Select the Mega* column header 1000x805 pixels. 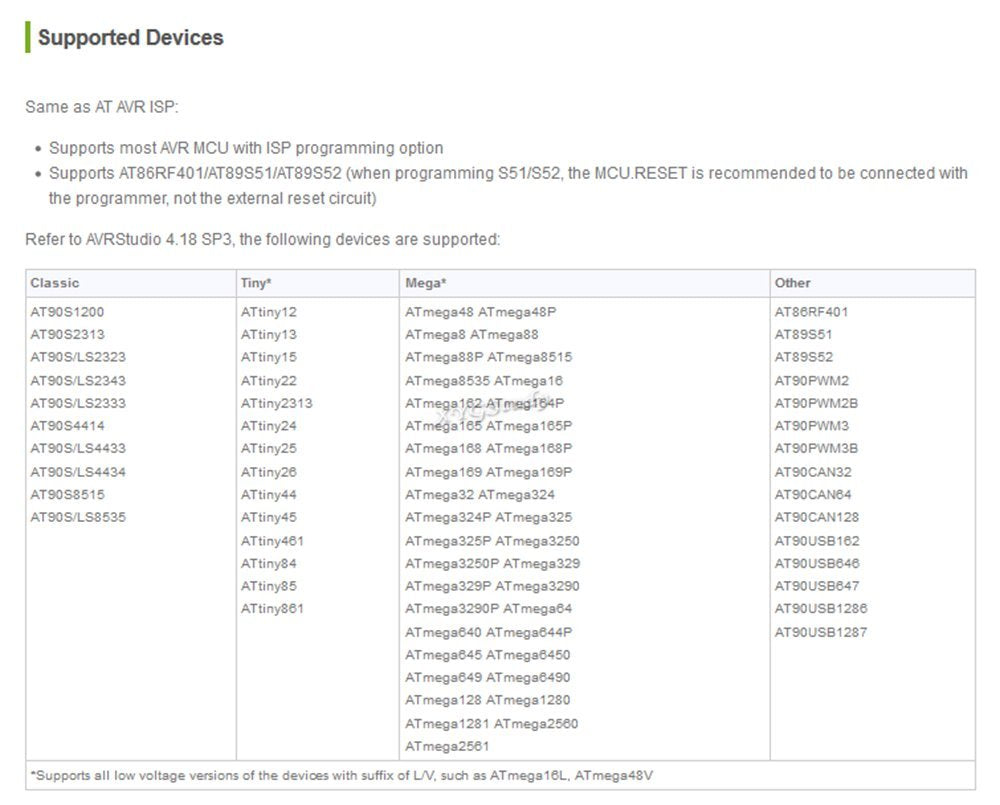[x=425, y=283]
